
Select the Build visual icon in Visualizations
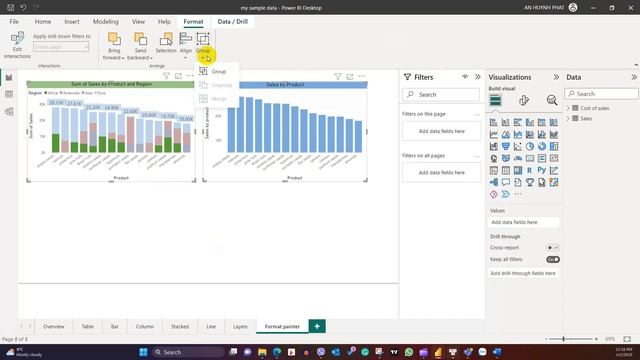[496, 100]
